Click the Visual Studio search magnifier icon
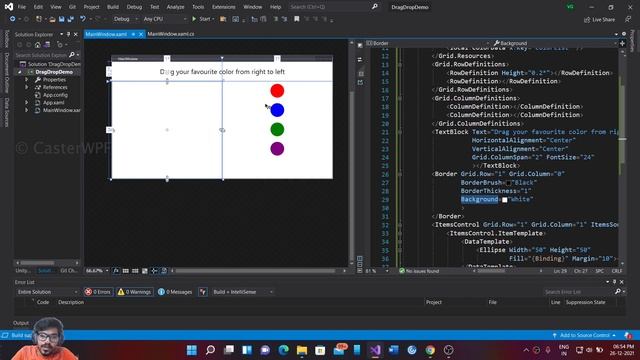Screen dimensions: 640x360 point(374,7)
